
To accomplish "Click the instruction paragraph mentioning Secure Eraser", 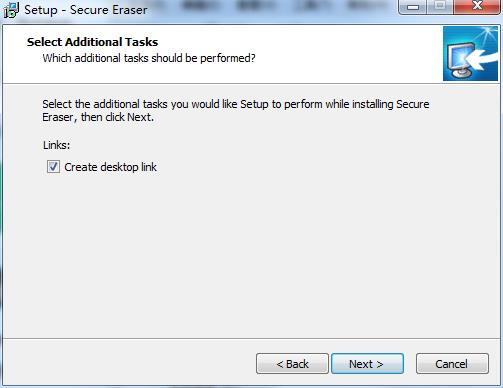I will (x=235, y=111).
